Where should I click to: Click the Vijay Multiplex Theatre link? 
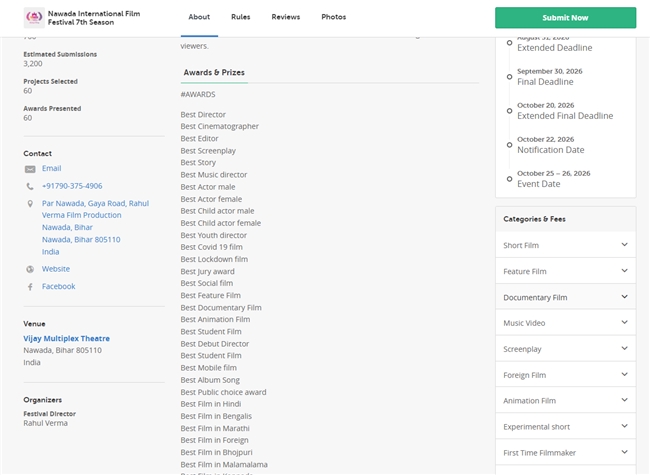pos(66,339)
